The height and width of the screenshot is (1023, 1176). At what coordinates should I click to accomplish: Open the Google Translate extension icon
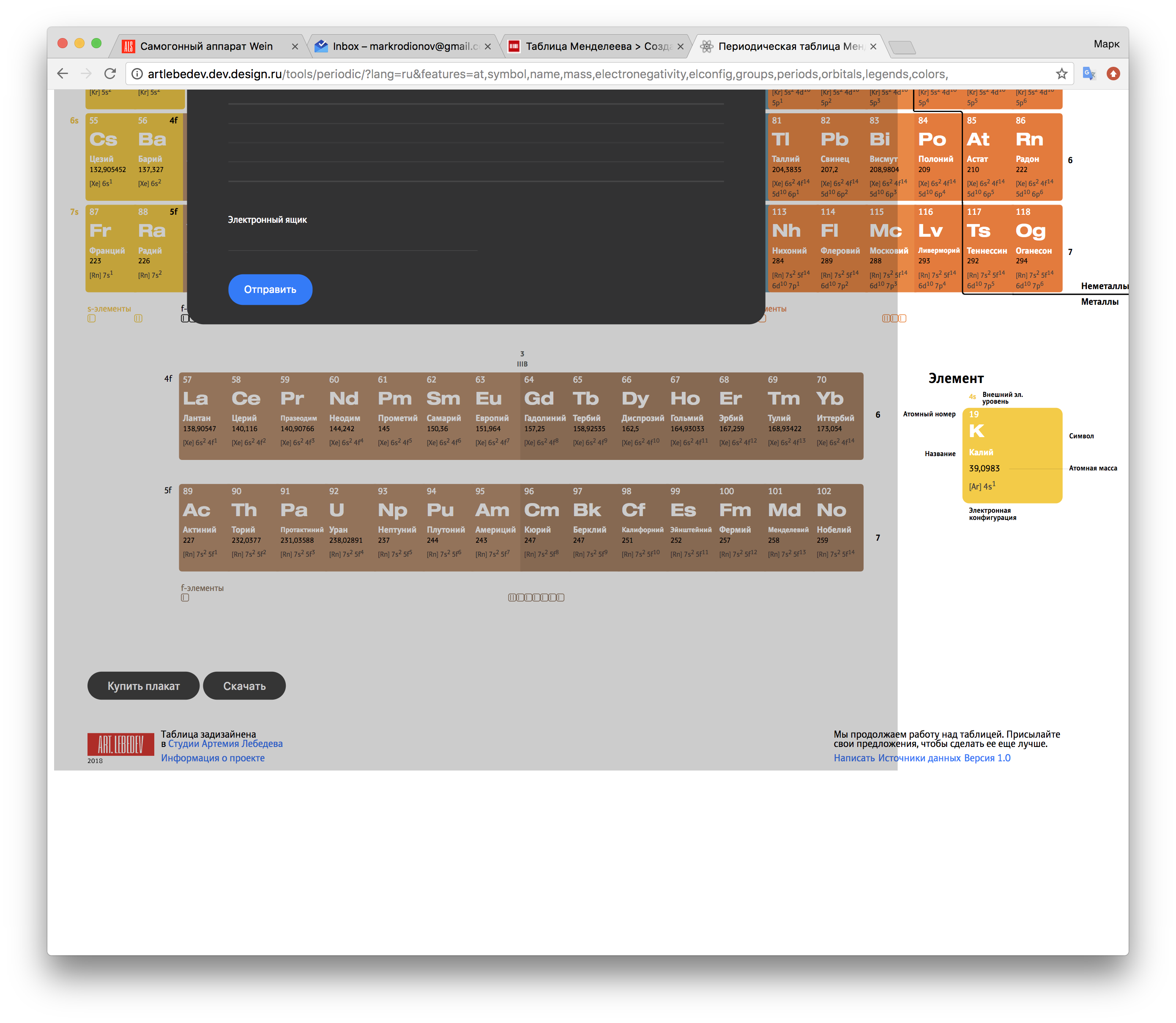click(x=1088, y=74)
